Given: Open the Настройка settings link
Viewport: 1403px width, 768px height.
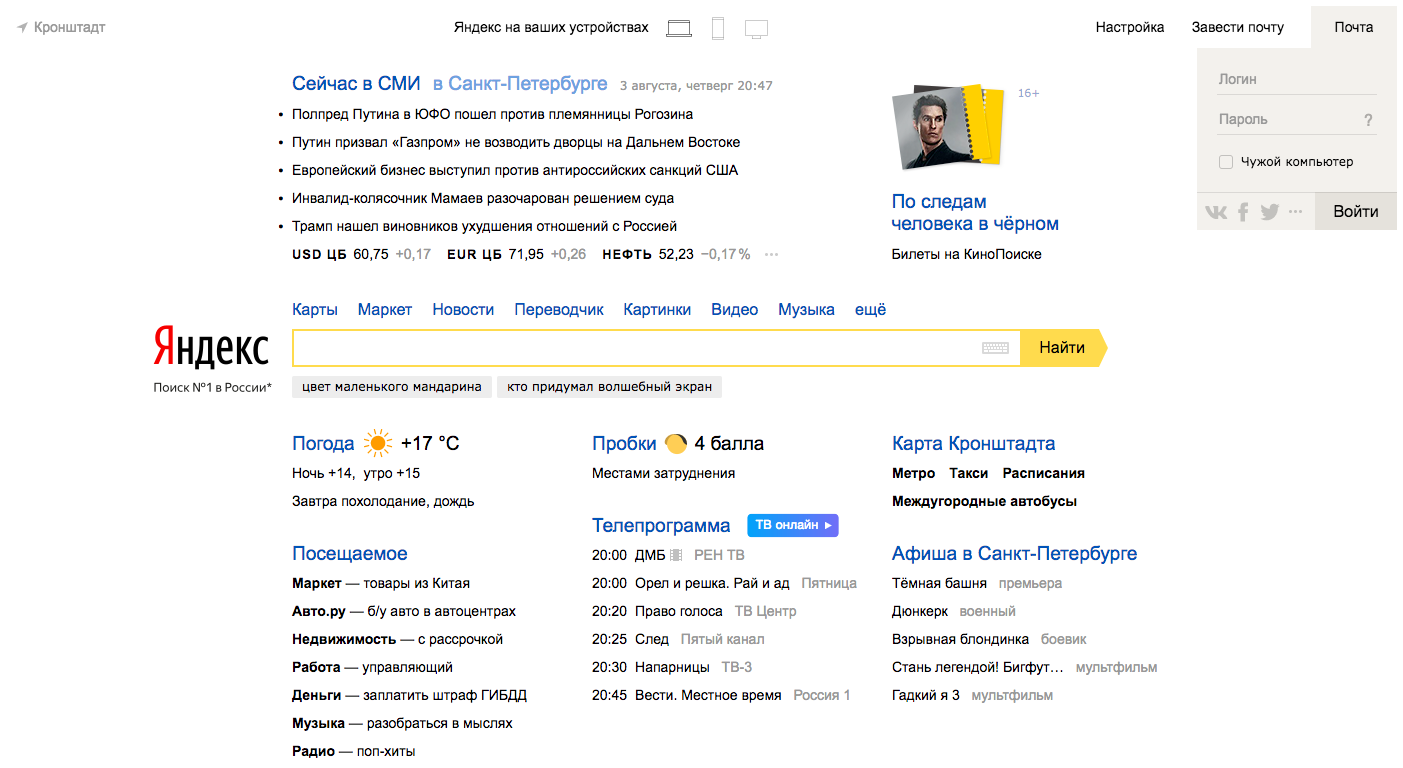Looking at the screenshot, I should (x=1130, y=27).
